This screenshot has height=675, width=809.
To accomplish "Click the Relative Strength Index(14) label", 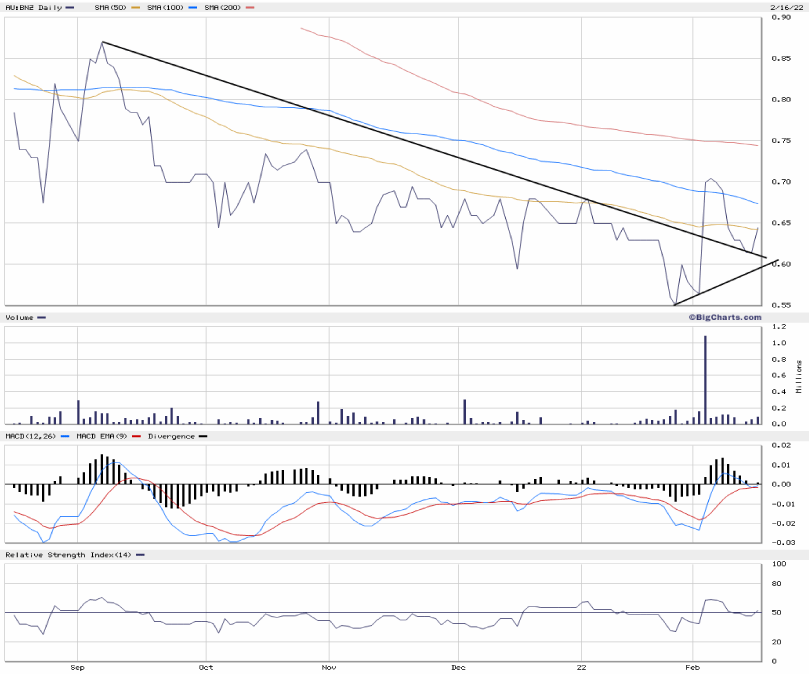I will (68, 554).
